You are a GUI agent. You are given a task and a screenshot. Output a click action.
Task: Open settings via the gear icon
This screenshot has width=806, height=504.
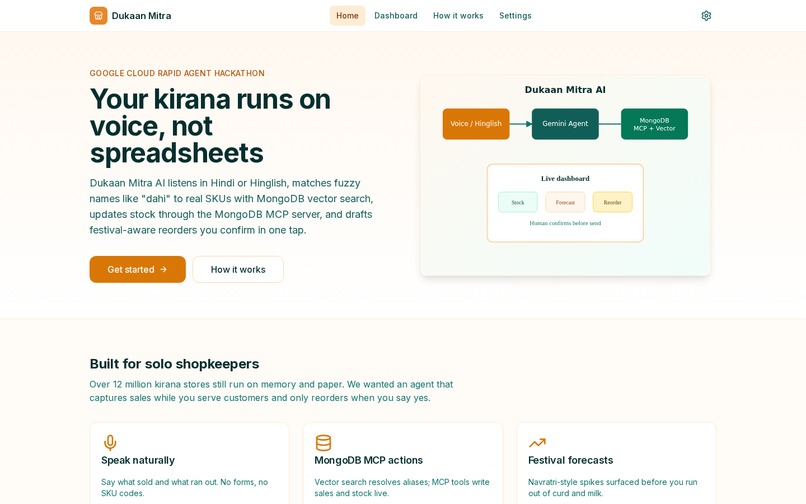coord(706,15)
